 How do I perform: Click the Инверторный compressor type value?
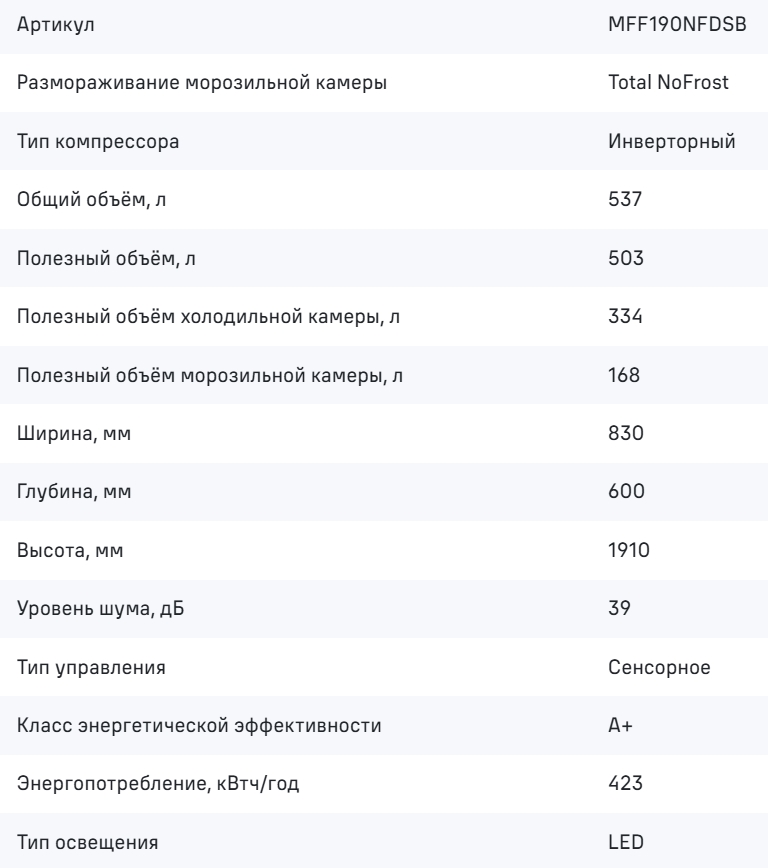[x=672, y=142]
